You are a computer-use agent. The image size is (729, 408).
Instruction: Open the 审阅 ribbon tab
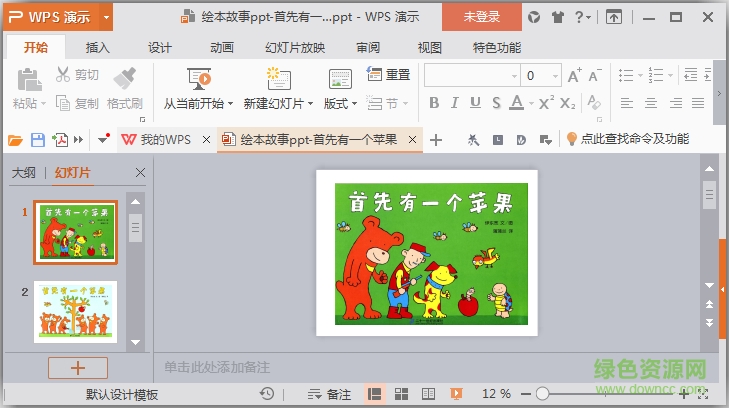point(368,47)
